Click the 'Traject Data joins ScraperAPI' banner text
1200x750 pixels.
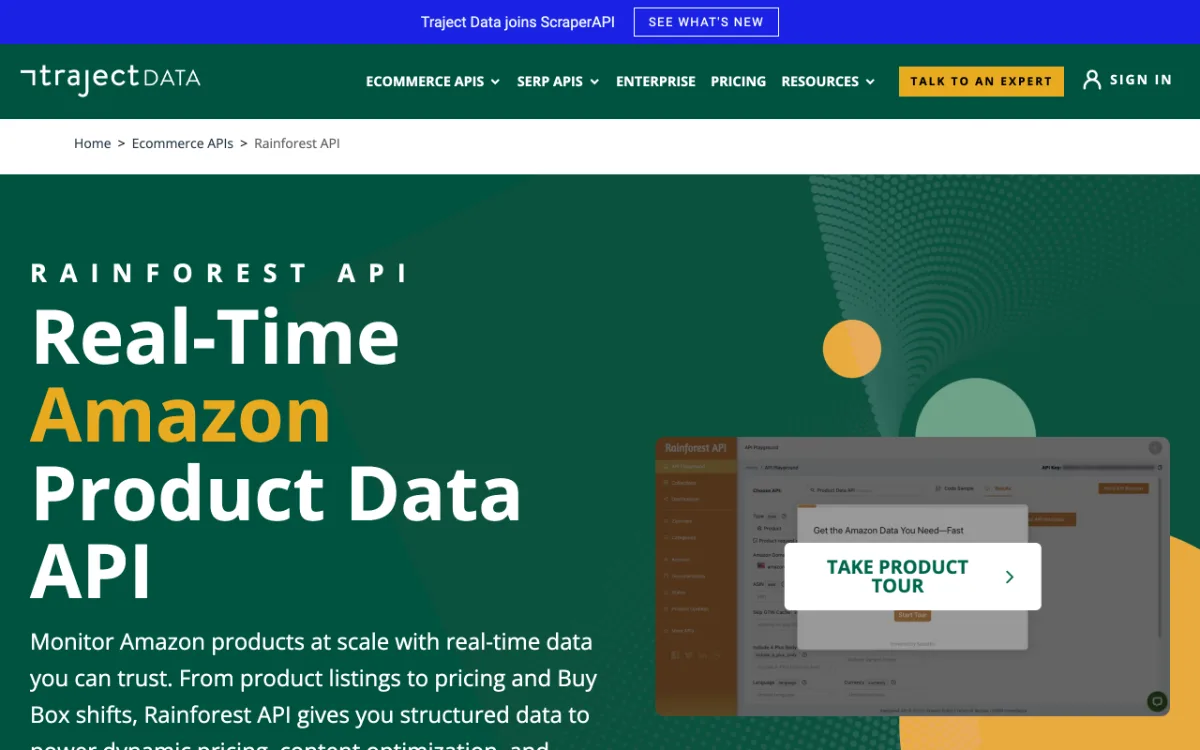tap(518, 22)
